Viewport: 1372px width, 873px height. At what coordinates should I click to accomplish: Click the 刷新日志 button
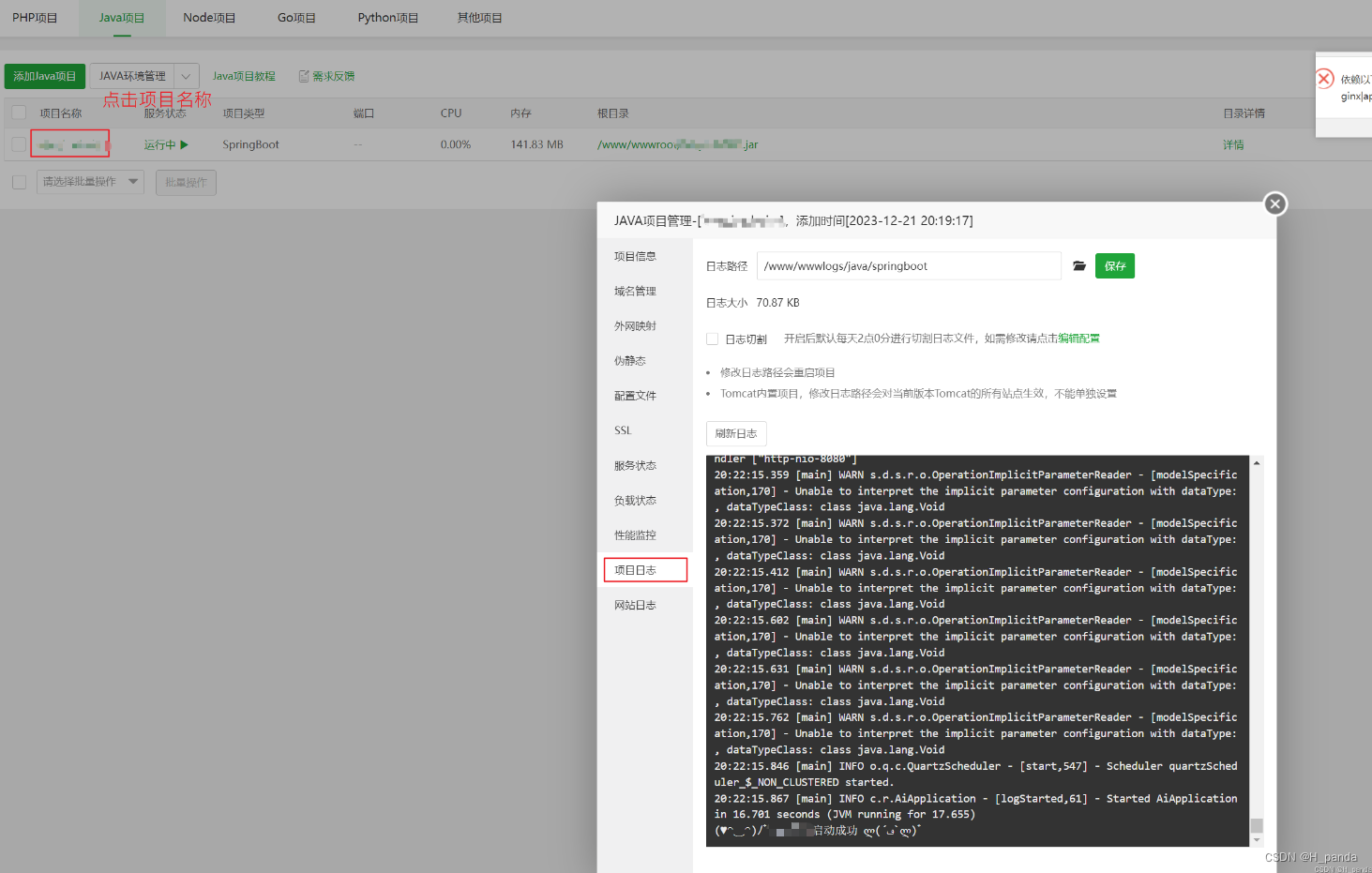736,433
